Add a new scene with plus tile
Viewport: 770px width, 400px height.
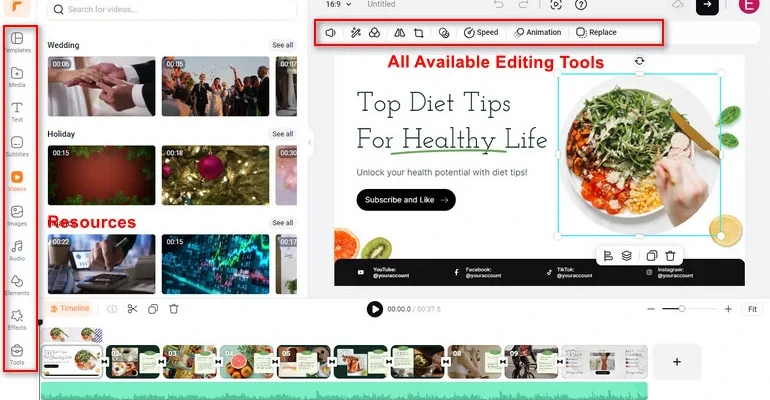coord(677,362)
